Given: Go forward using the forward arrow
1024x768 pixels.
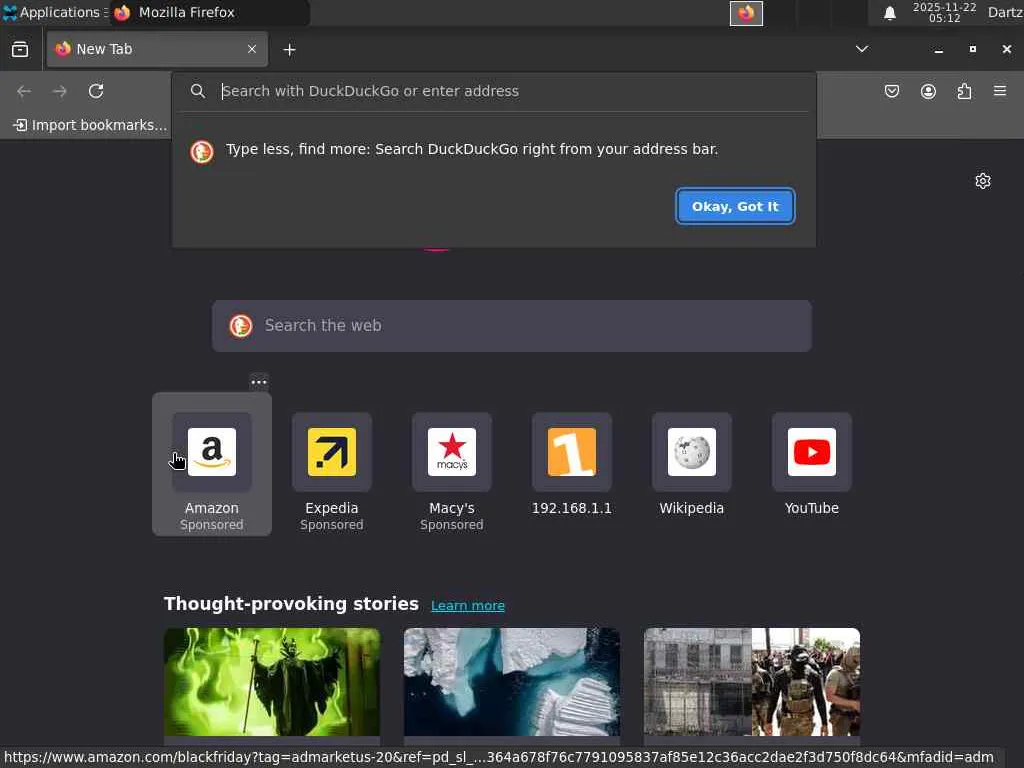Looking at the screenshot, I should click(x=60, y=91).
